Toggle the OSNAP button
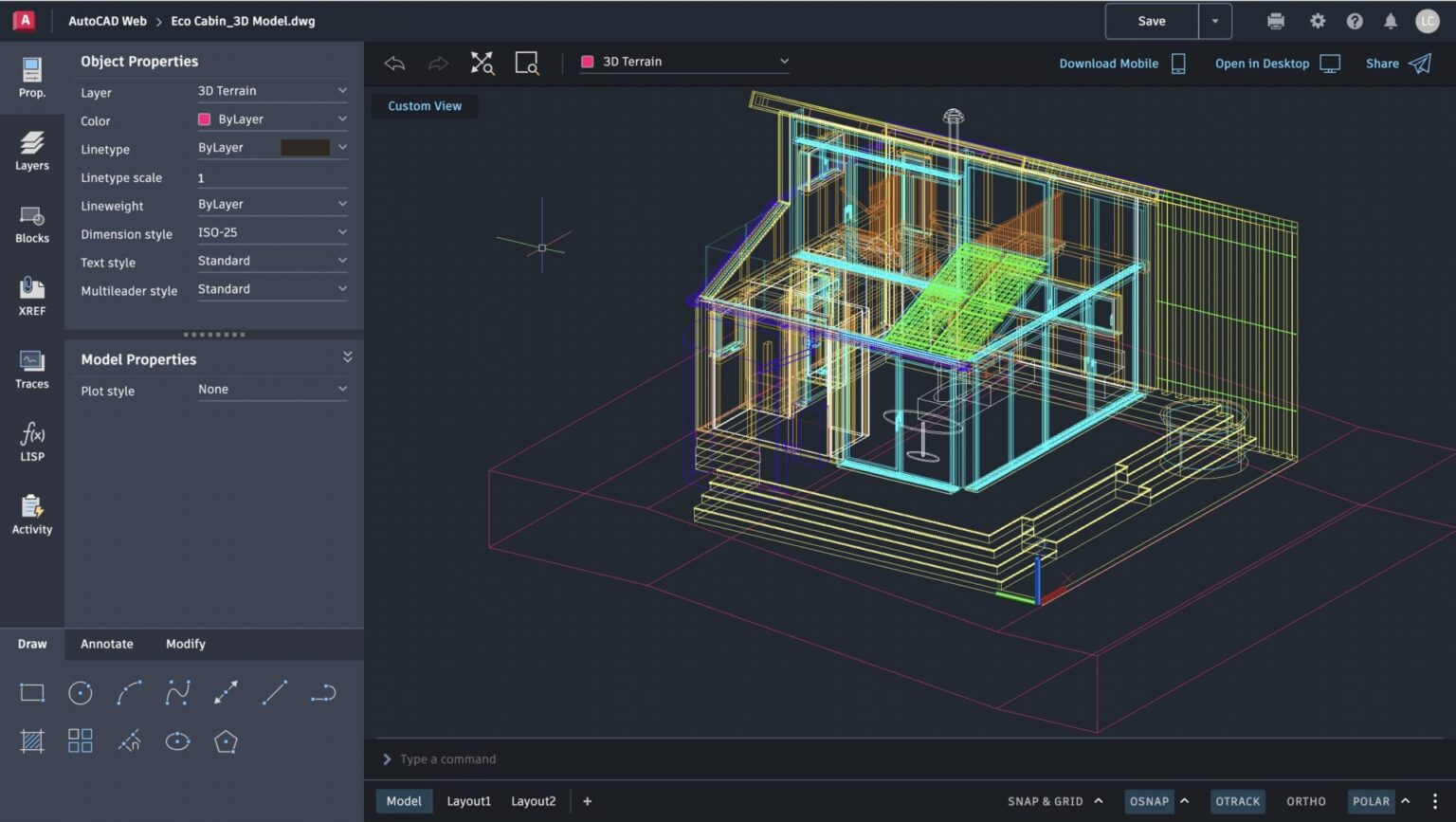This screenshot has width=1456, height=822. click(1149, 801)
